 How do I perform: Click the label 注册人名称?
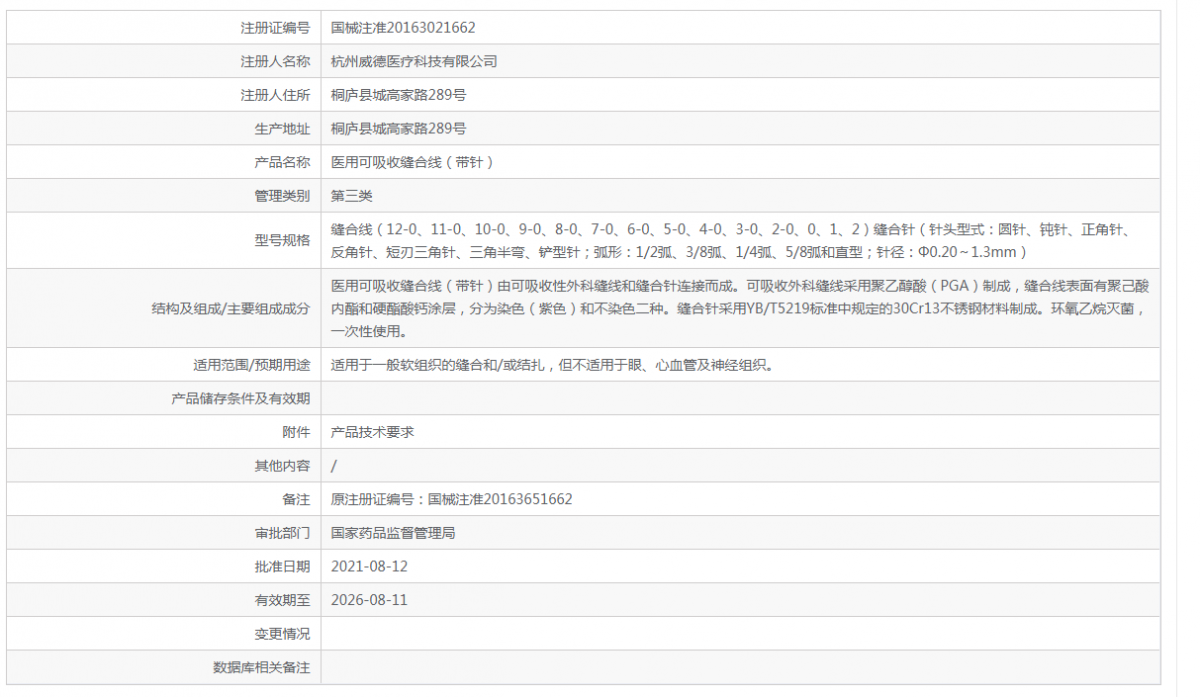tap(276, 61)
